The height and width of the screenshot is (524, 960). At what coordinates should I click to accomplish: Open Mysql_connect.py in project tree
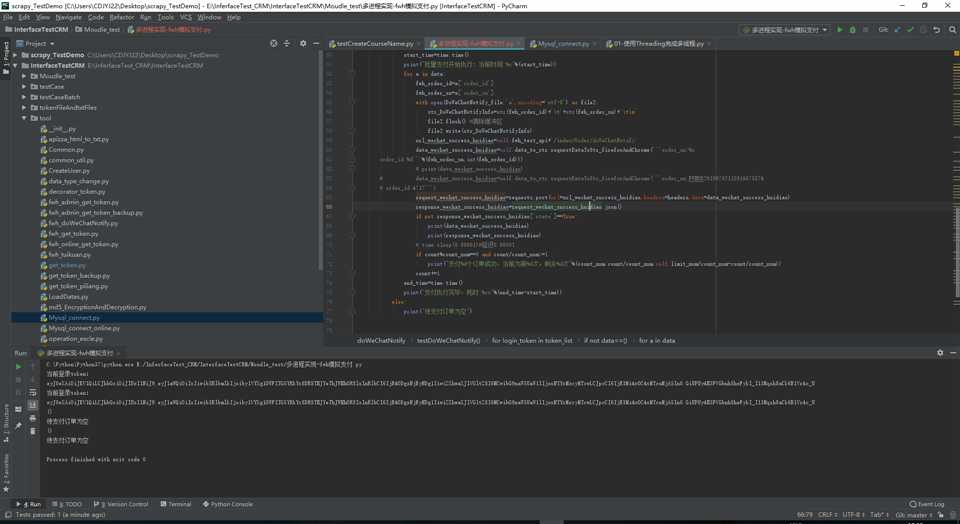tap(74, 318)
